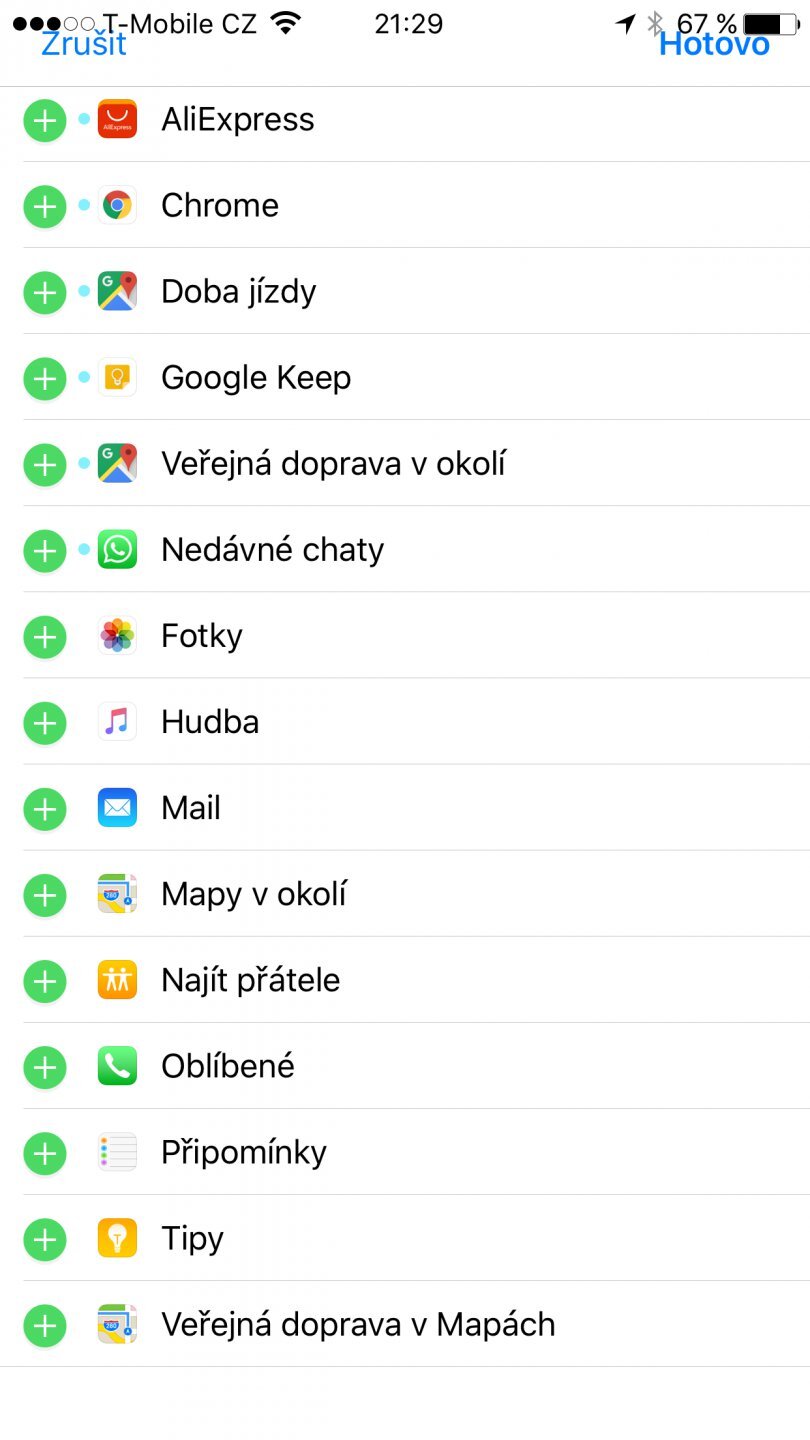This screenshot has height=1440, width=810.
Task: Add the Oblíbené widget with plus
Action: 45,1066
